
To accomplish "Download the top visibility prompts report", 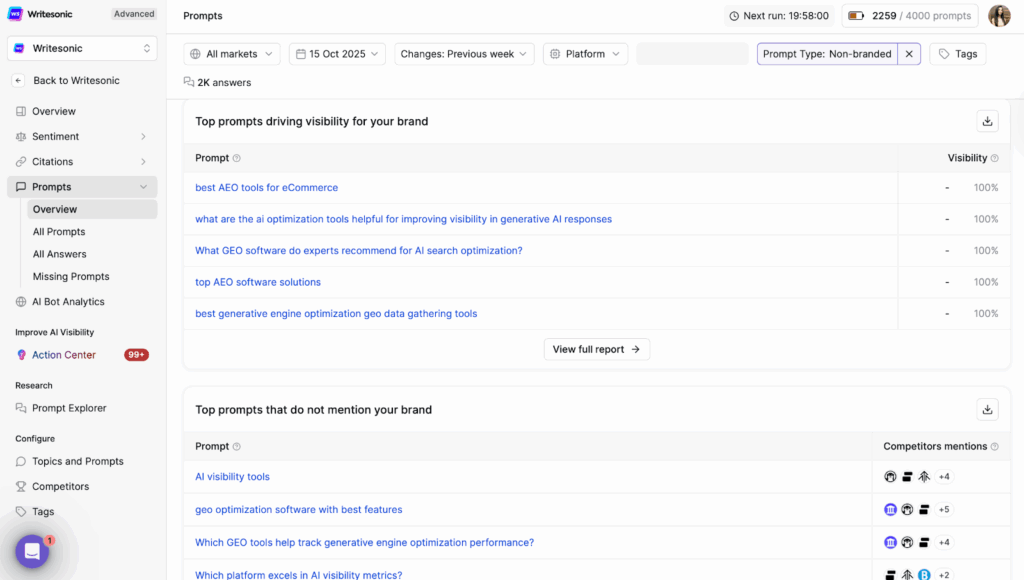I will [987, 121].
